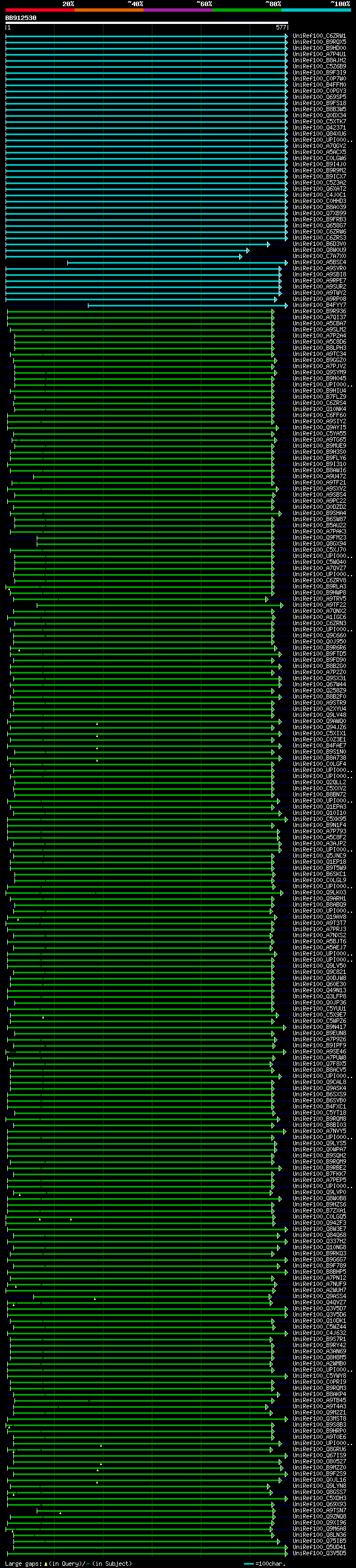Open hit UniRef100_B4FYY7
356x1568 pixels.
319,305
